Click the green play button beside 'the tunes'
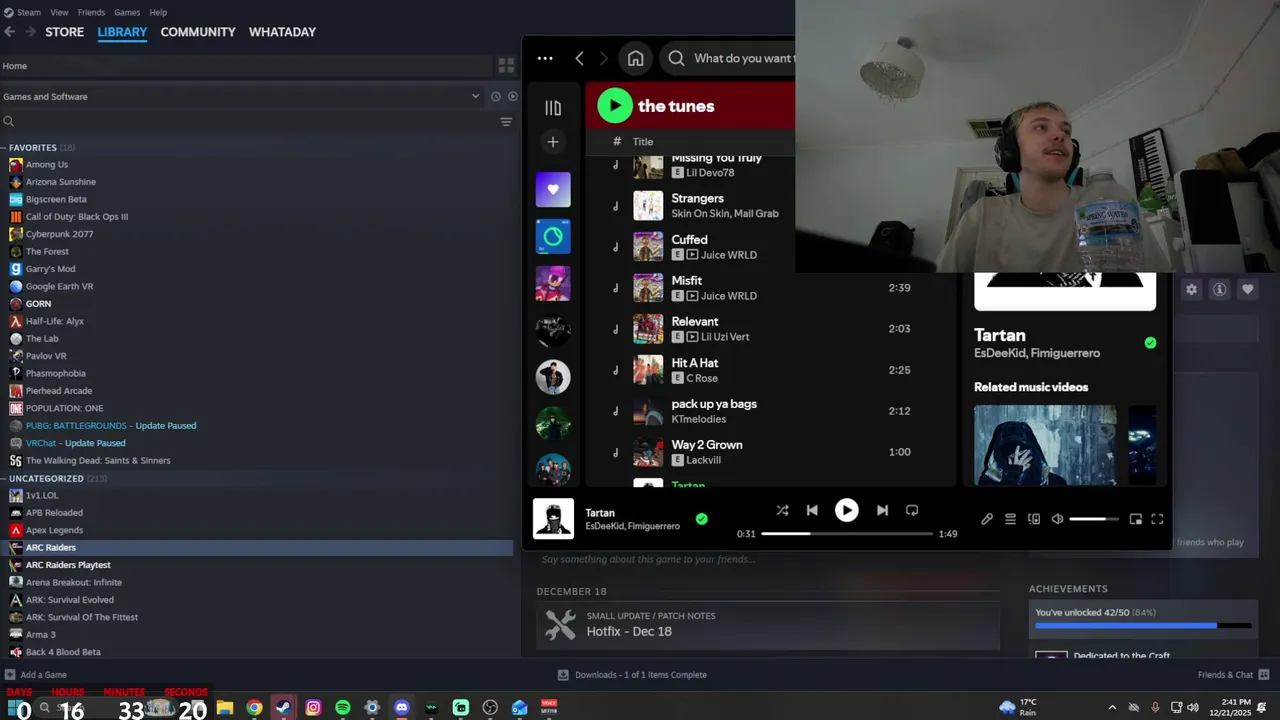This screenshot has height=720, width=1280. coord(615,105)
